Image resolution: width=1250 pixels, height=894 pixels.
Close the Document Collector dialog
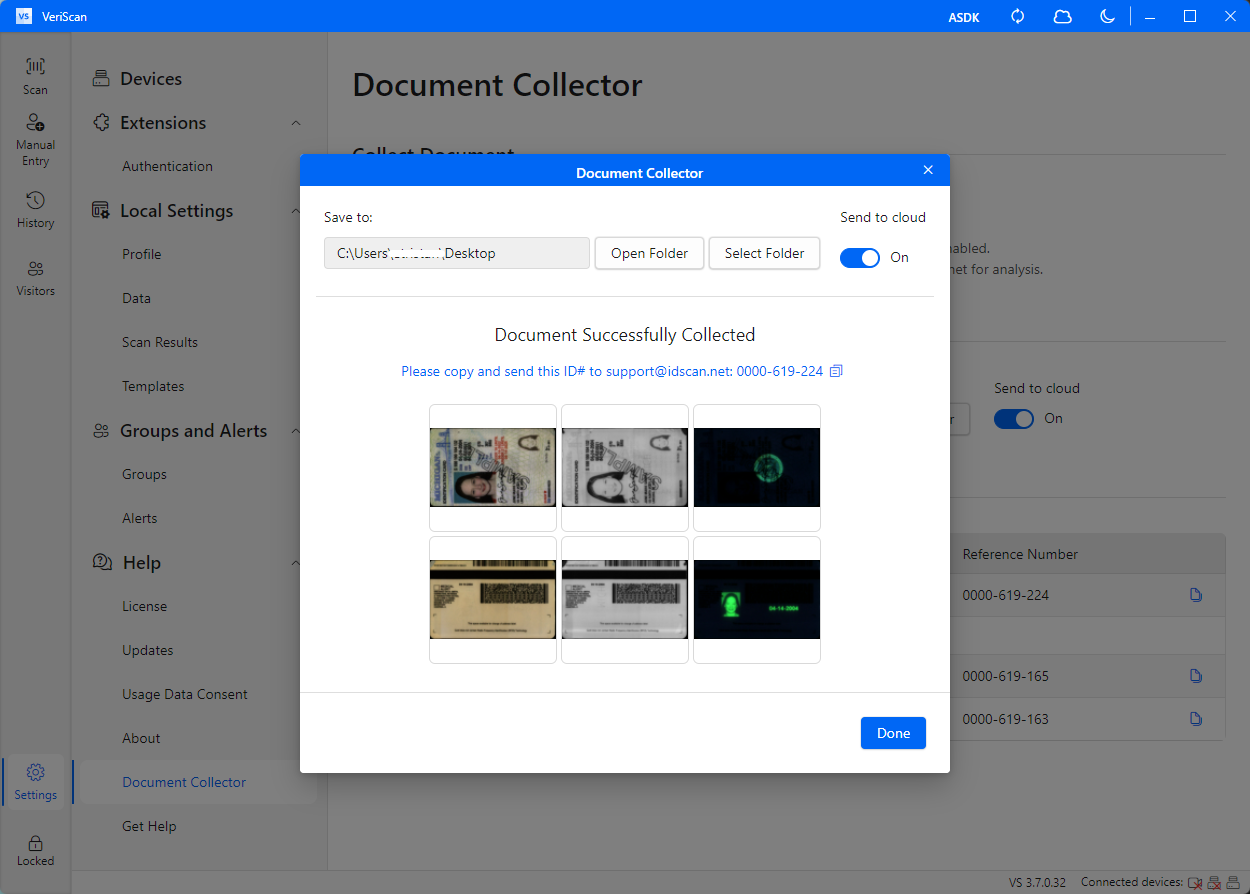pyautogui.click(x=928, y=170)
